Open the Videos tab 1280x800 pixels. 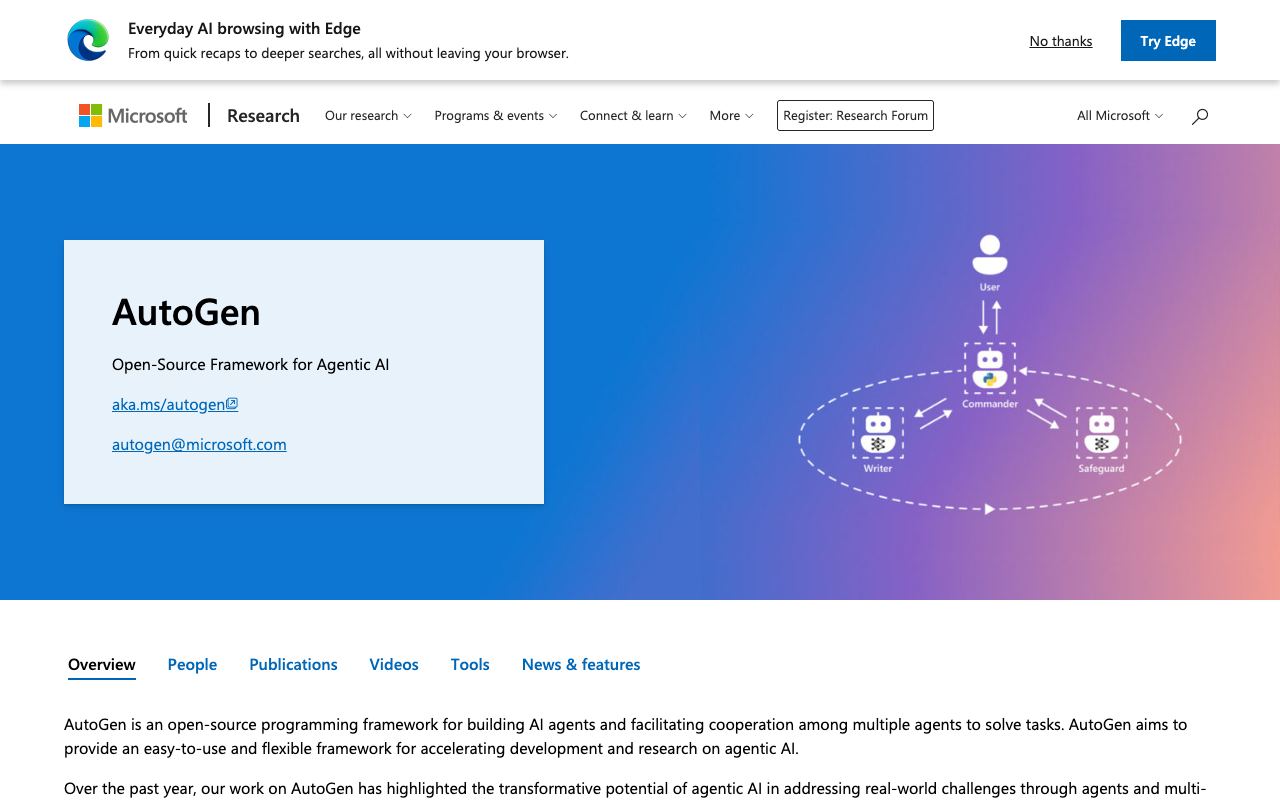coord(394,664)
